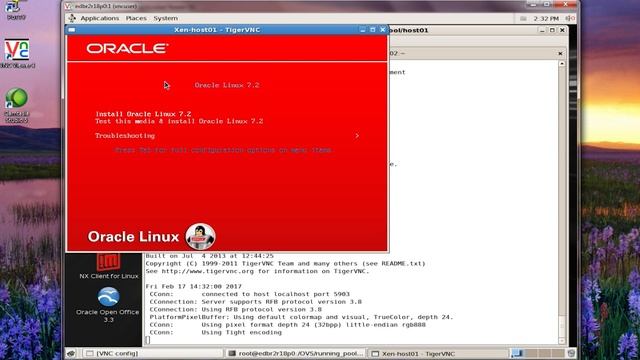
Task: Open the Troubleshooting boot submenu
Action: (125, 136)
